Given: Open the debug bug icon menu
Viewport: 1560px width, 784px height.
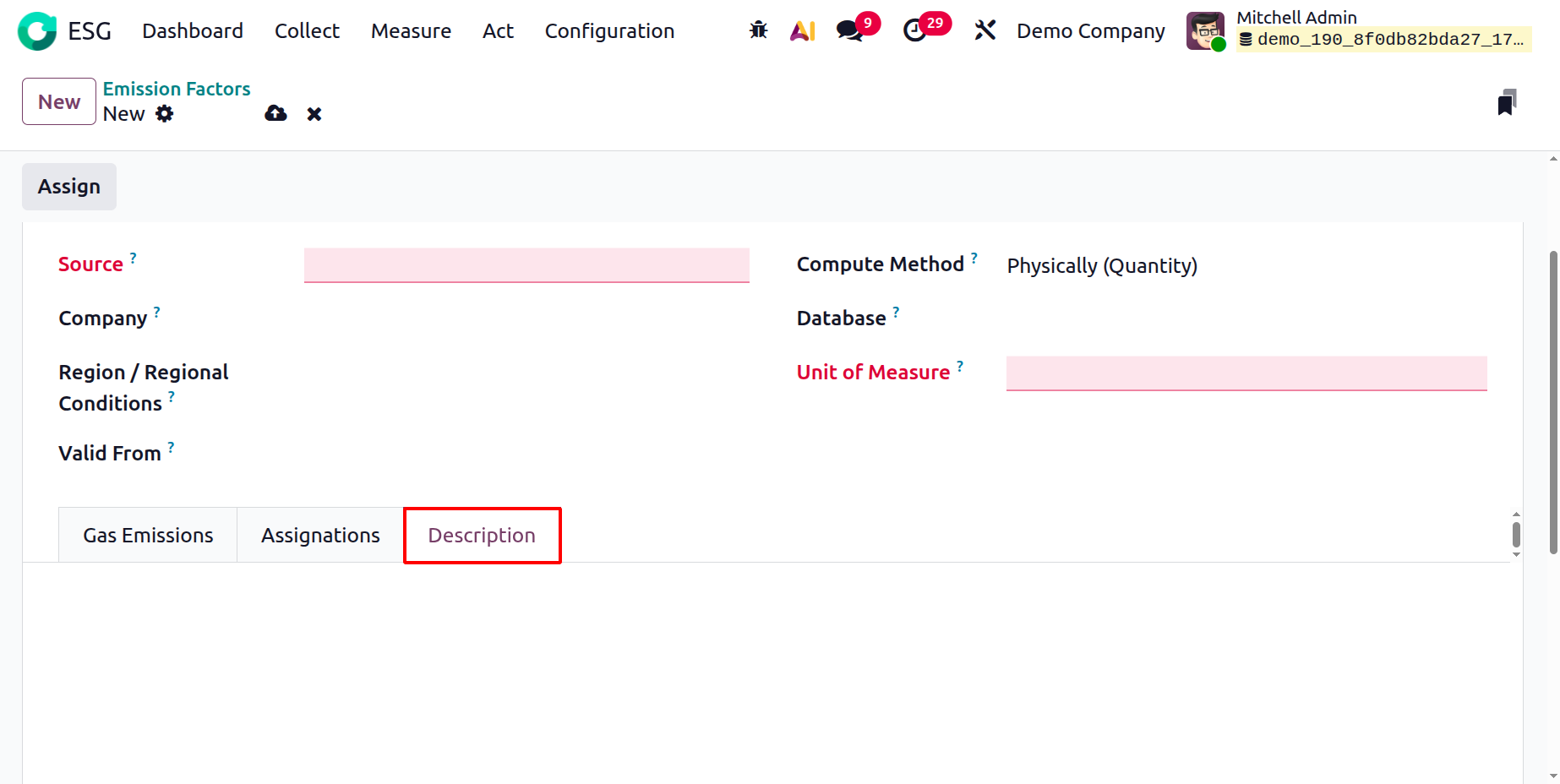Looking at the screenshot, I should tap(758, 31).
